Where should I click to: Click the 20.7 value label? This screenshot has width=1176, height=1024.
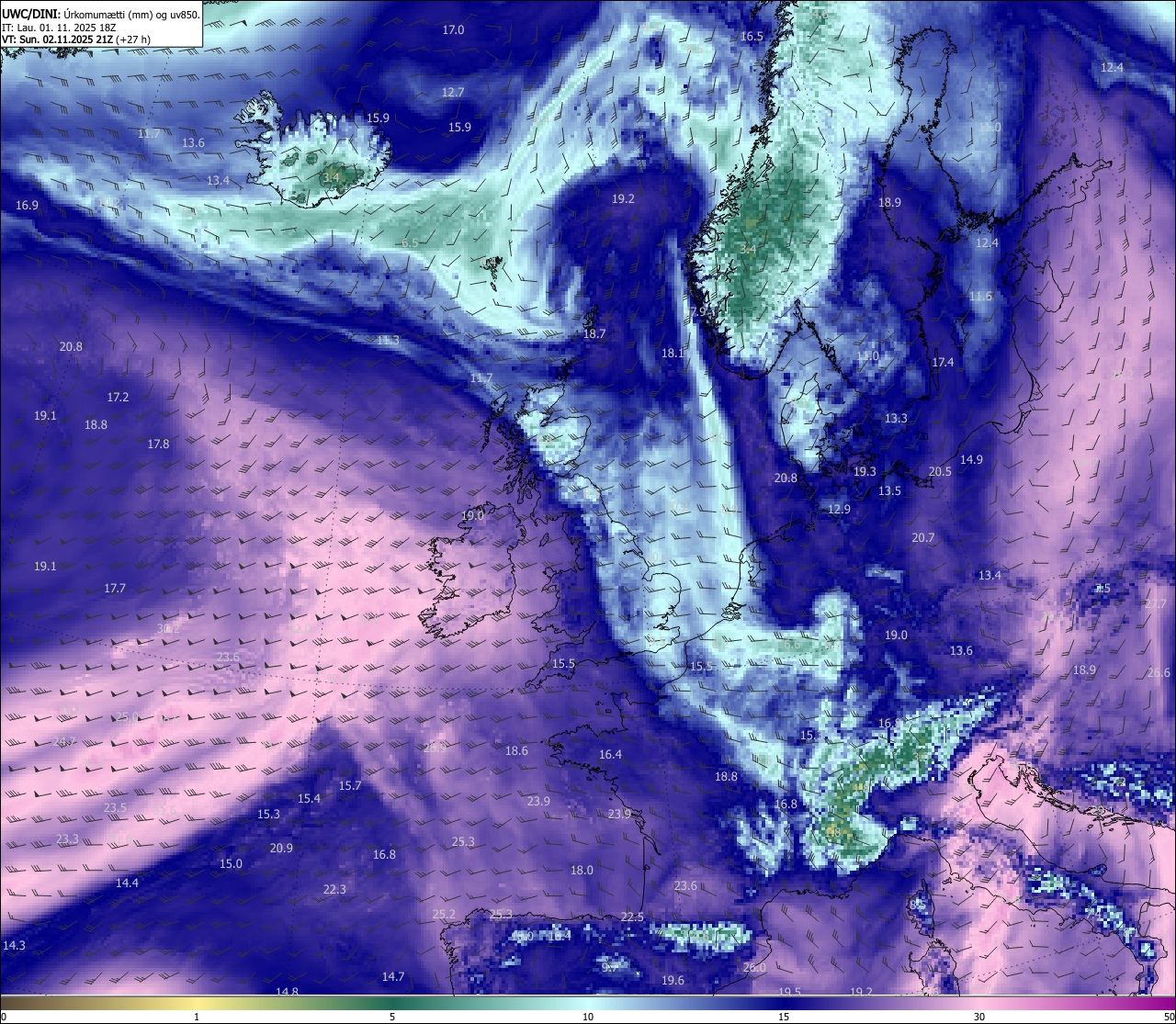[x=922, y=538]
